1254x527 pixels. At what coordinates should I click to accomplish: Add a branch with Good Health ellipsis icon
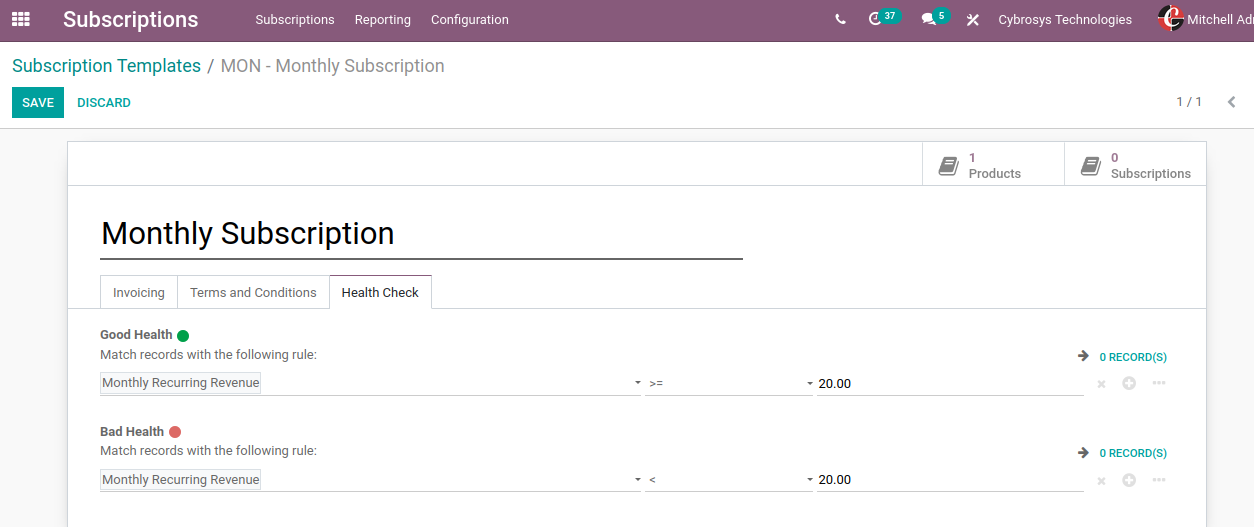(1159, 383)
